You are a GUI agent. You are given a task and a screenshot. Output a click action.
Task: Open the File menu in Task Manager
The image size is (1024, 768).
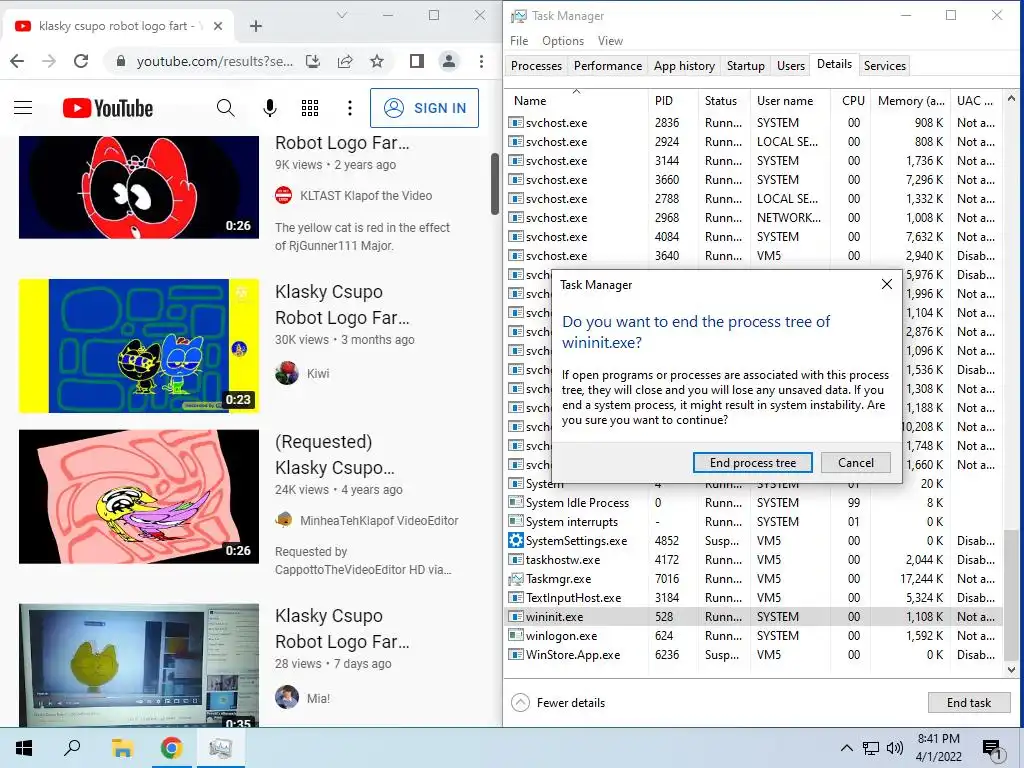519,40
